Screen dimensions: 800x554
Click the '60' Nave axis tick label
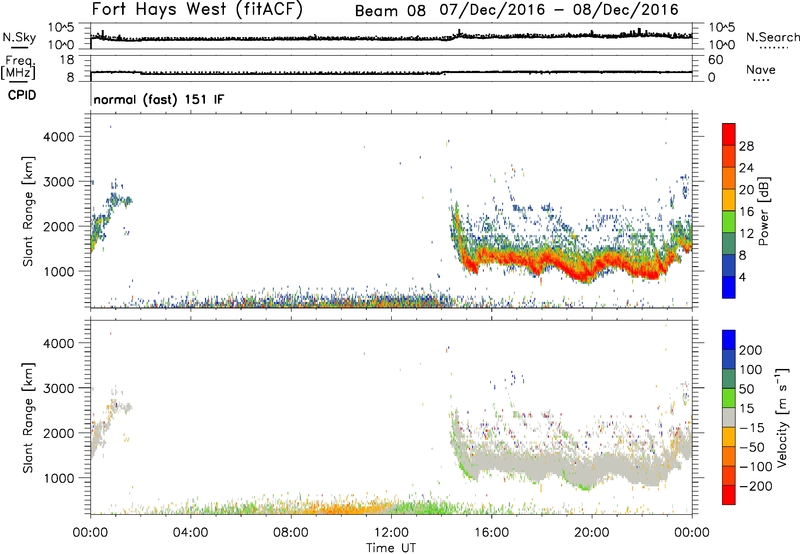716,60
